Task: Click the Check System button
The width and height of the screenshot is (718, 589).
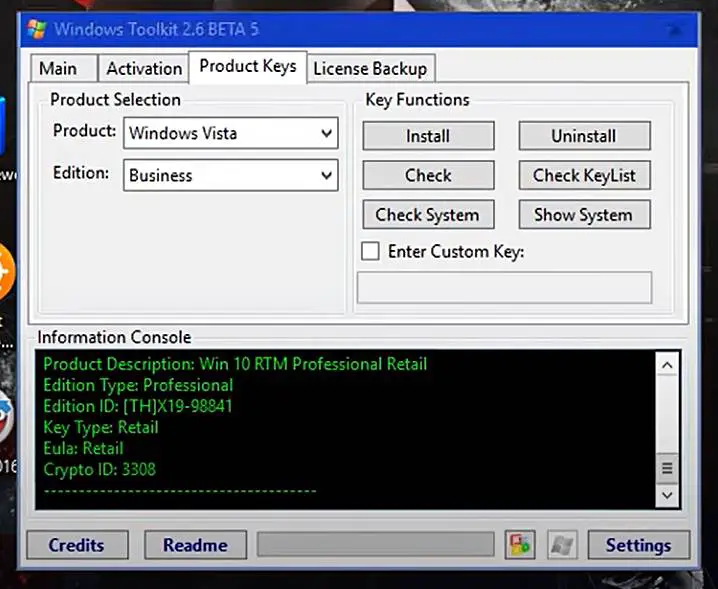Action: [429, 215]
